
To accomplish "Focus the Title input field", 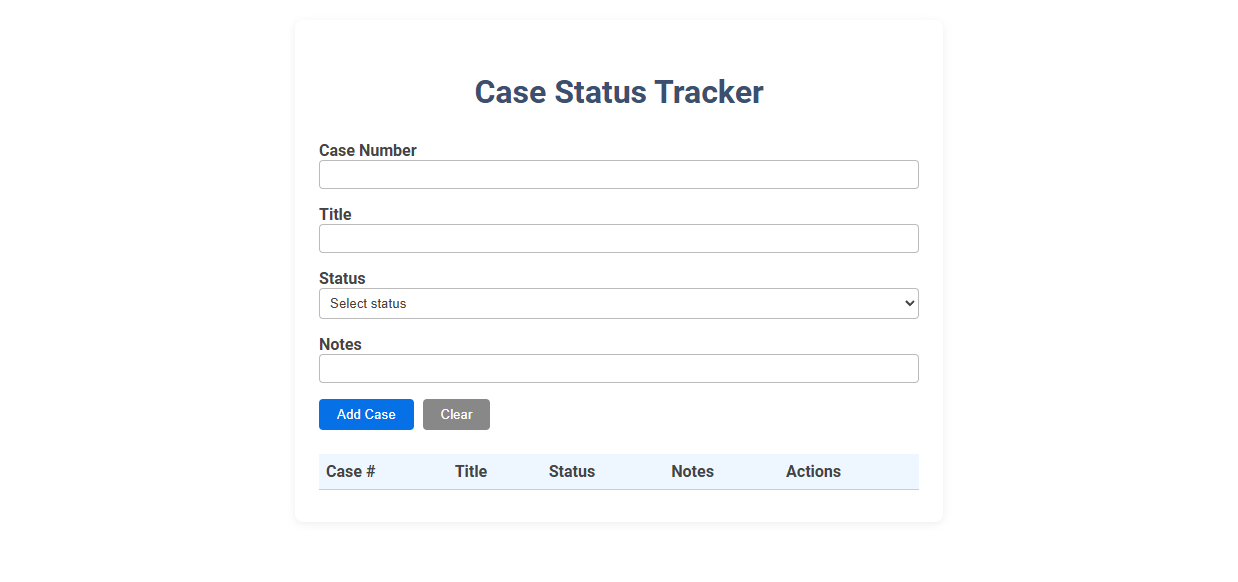I will (x=618, y=238).
